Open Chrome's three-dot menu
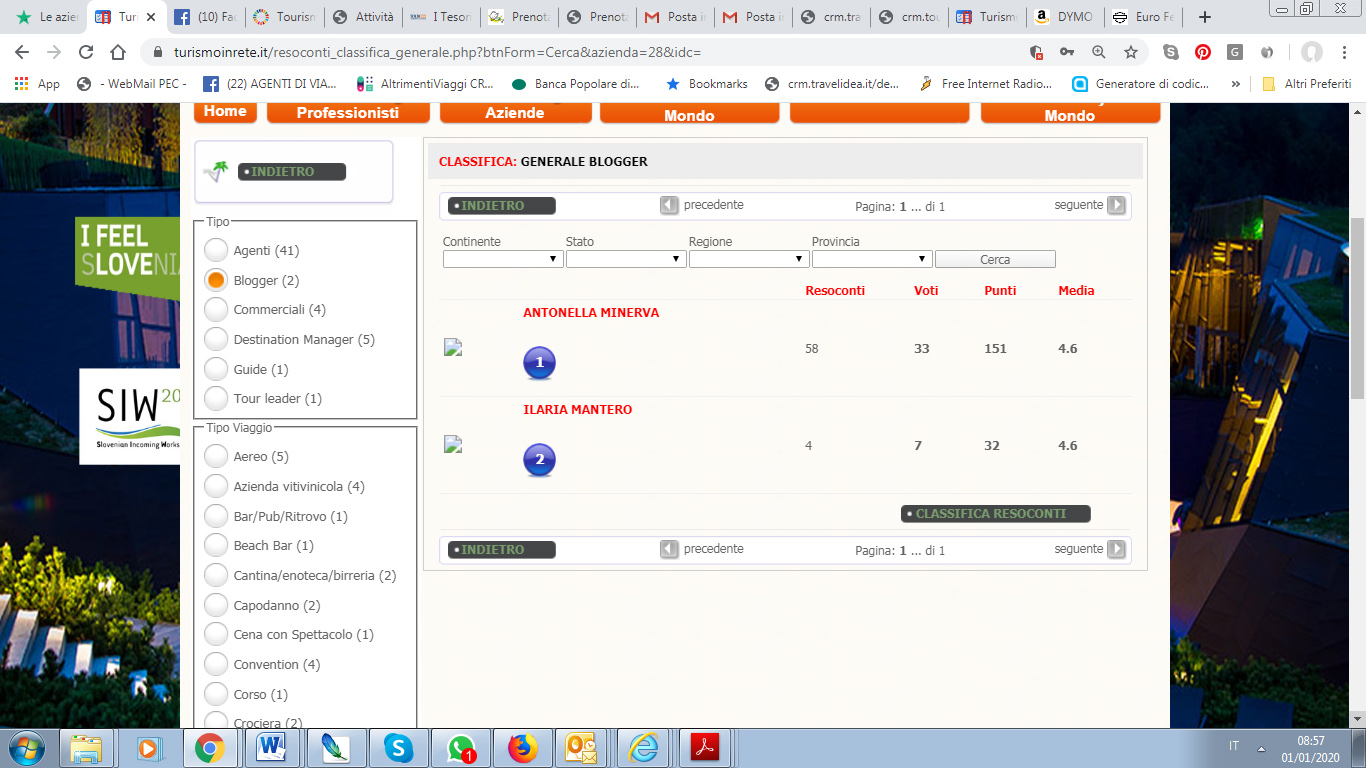The width and height of the screenshot is (1366, 768). coord(1345,52)
